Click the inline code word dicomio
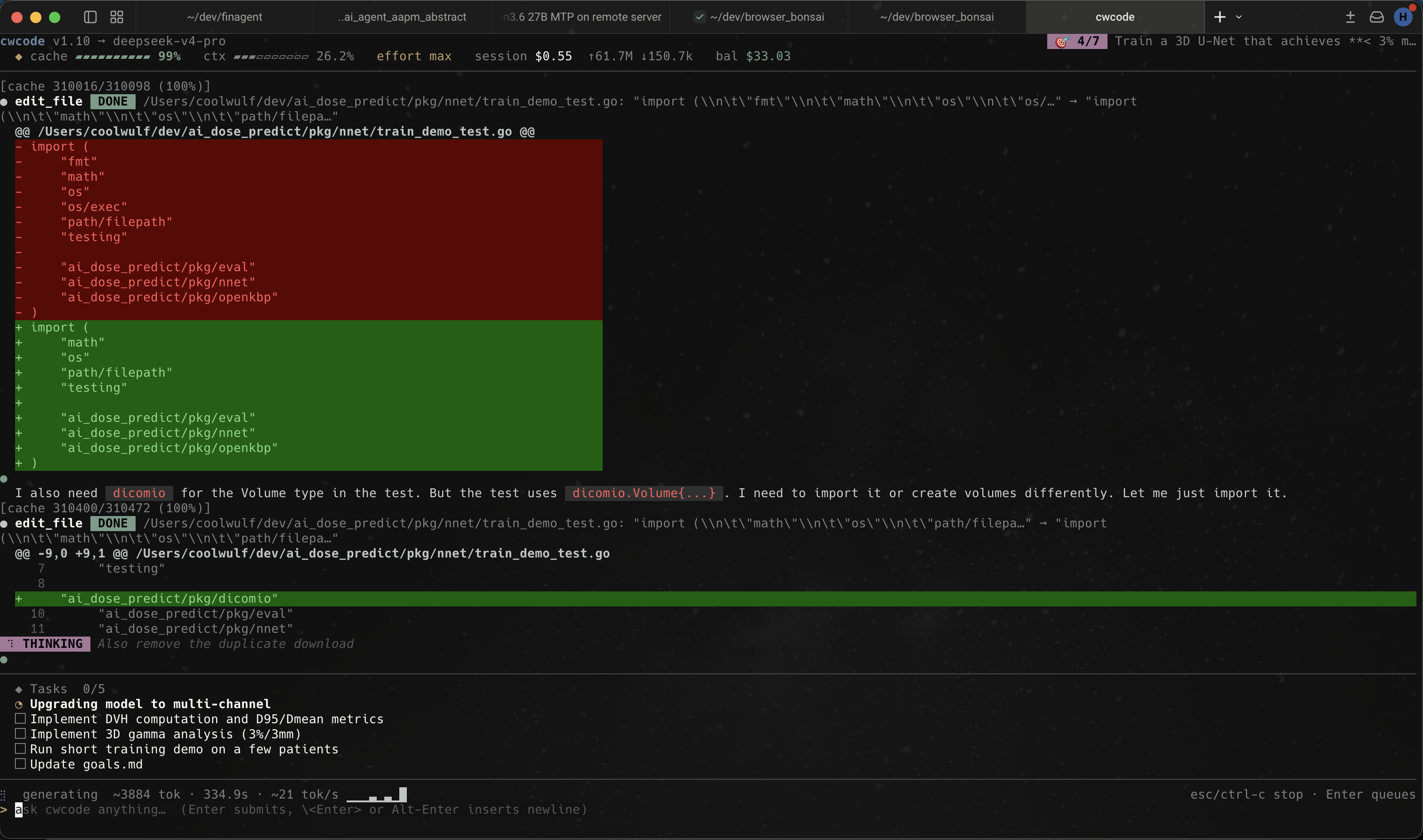The height and width of the screenshot is (840, 1423). coord(139,493)
